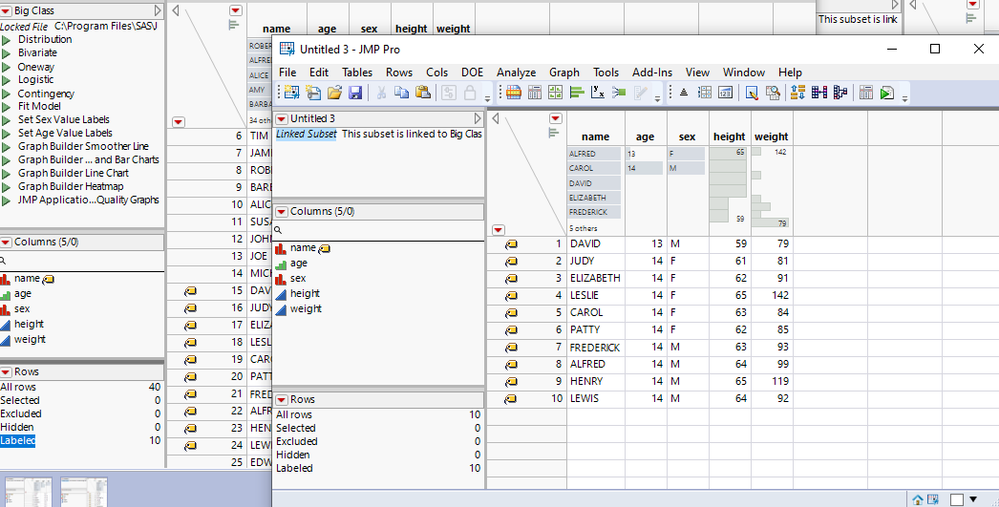Click the home window icon in status bar
999x507 pixels.
coord(918,499)
